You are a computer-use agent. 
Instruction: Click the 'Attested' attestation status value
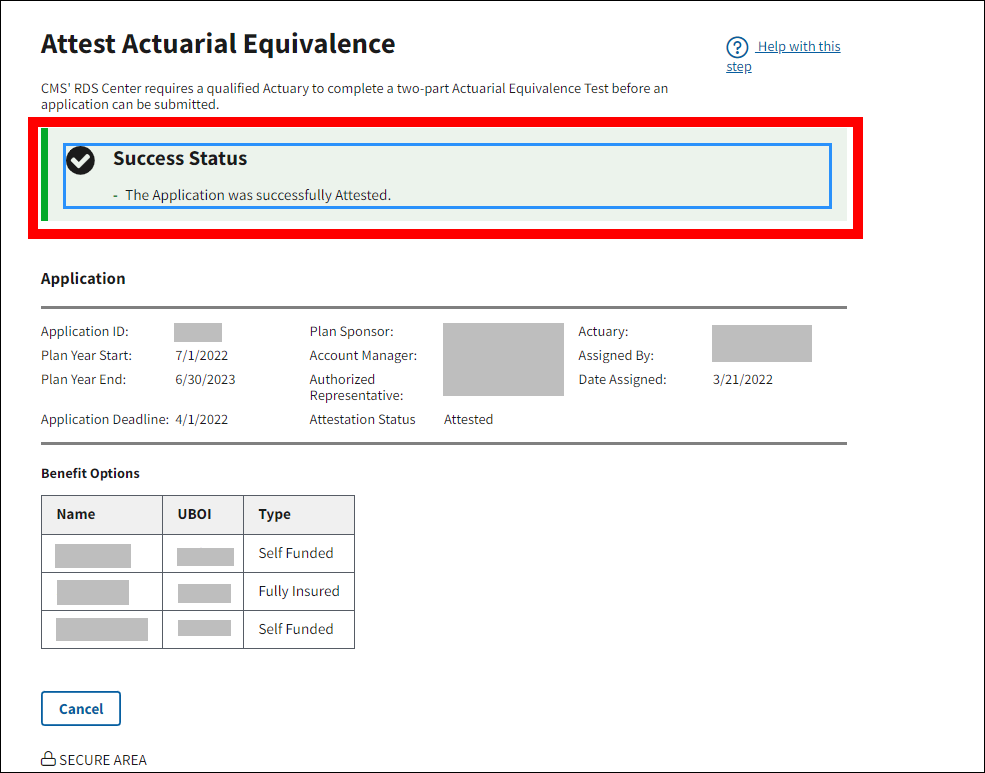[x=468, y=419]
